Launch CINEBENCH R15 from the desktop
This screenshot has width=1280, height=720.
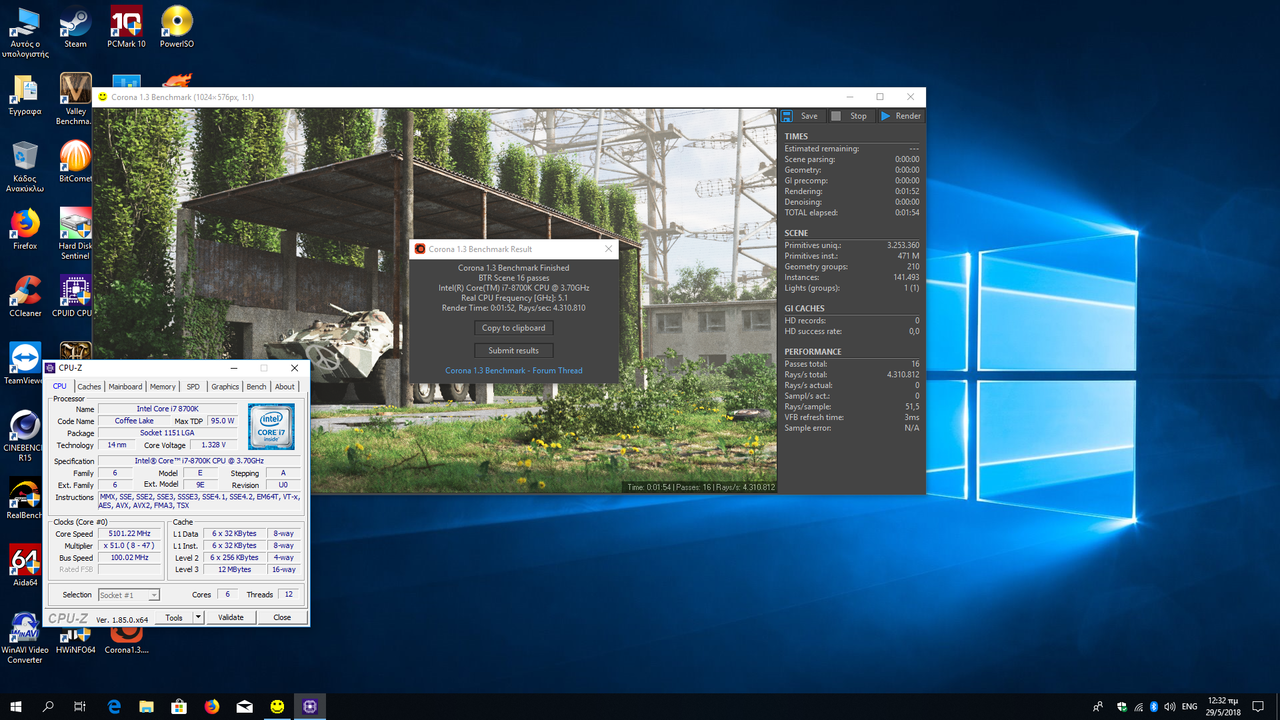pos(25,437)
